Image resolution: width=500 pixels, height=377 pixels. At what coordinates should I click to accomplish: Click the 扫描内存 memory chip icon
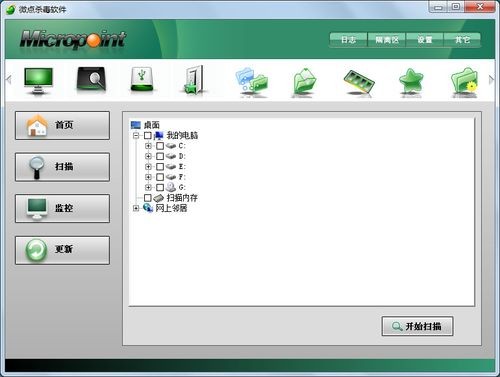tap(159, 198)
